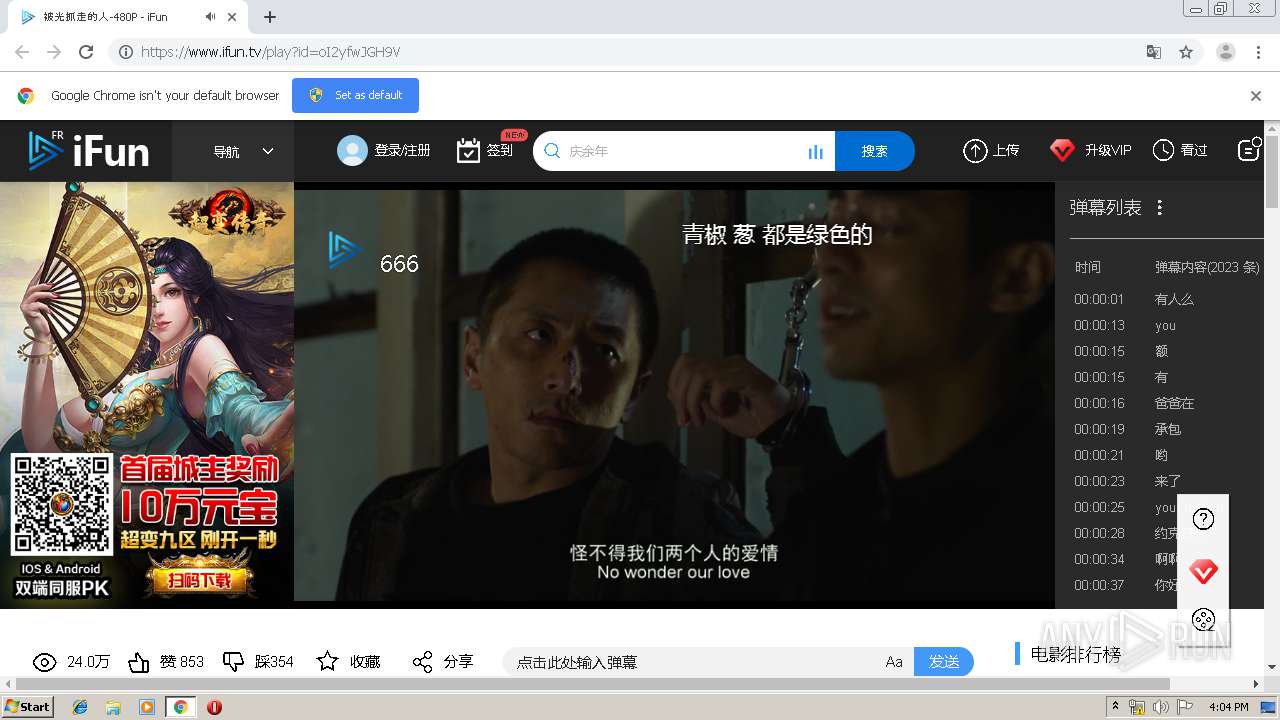Open Chrome taskbar button
Image resolution: width=1280 pixels, height=720 pixels.
pos(180,707)
